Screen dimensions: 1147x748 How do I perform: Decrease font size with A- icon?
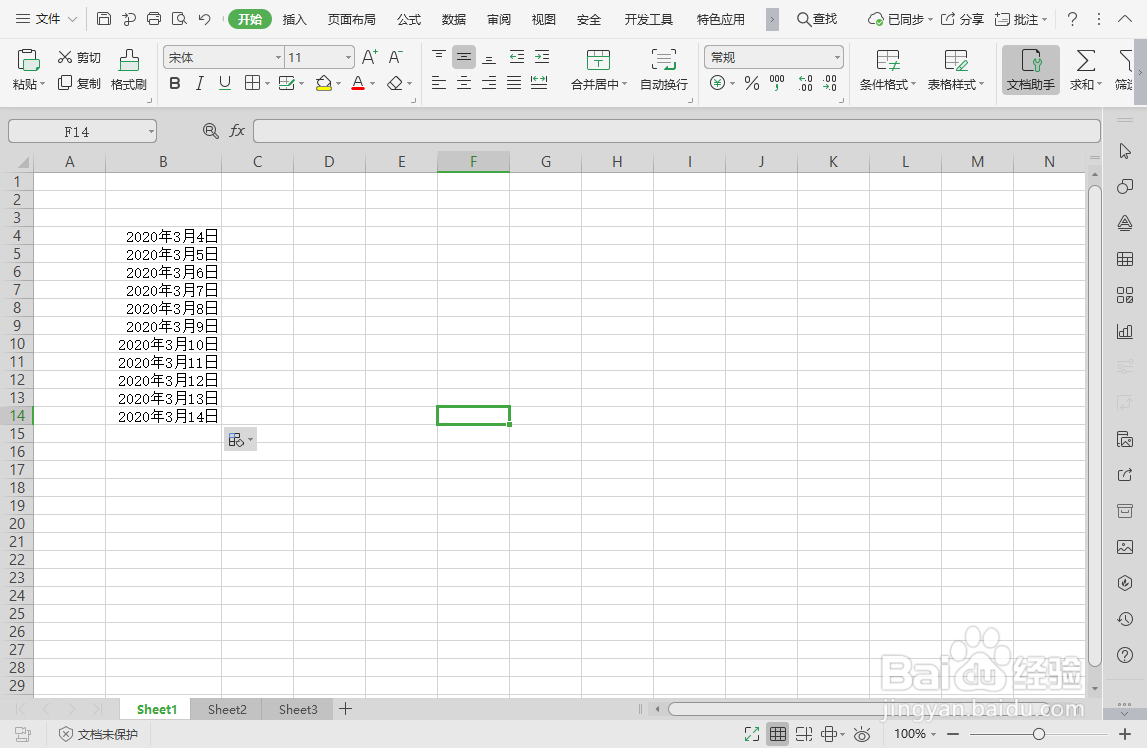pyautogui.click(x=396, y=57)
